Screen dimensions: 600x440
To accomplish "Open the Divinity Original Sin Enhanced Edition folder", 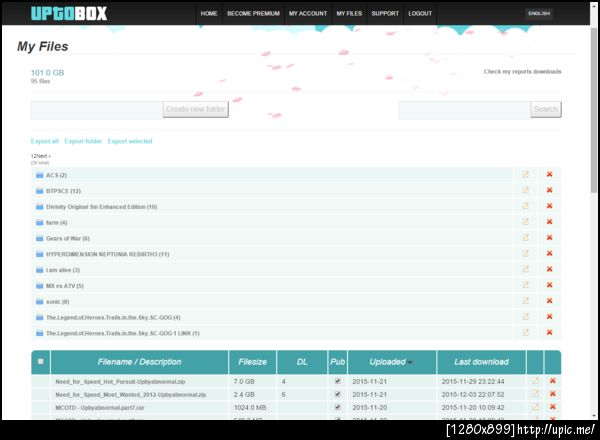I will 101,207.
